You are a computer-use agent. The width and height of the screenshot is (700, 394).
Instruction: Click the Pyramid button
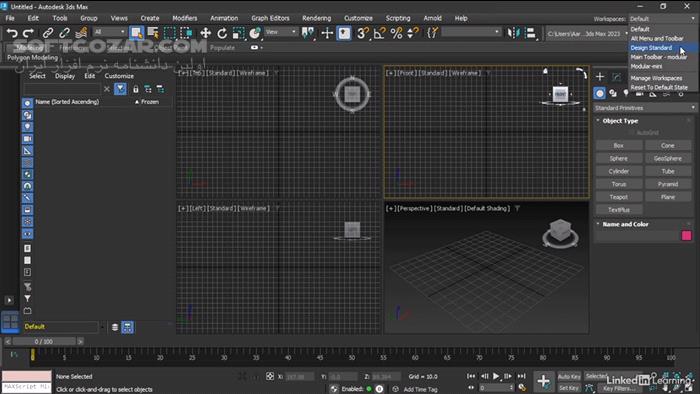point(668,184)
